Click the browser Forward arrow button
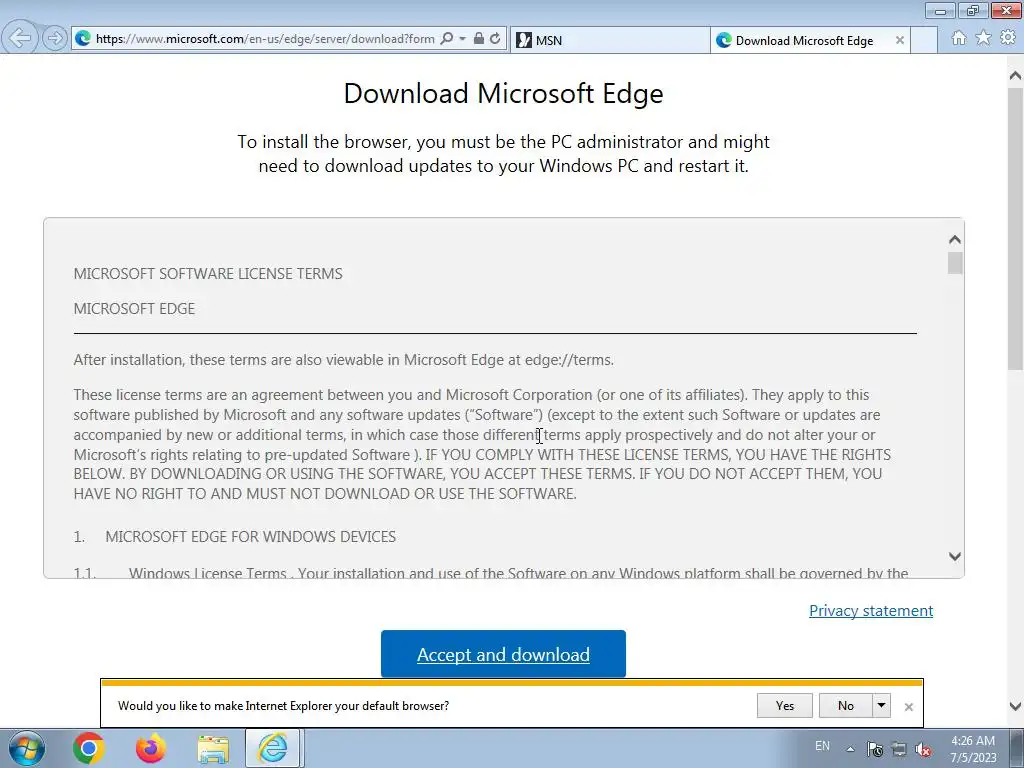1024x768 pixels. [x=55, y=39]
